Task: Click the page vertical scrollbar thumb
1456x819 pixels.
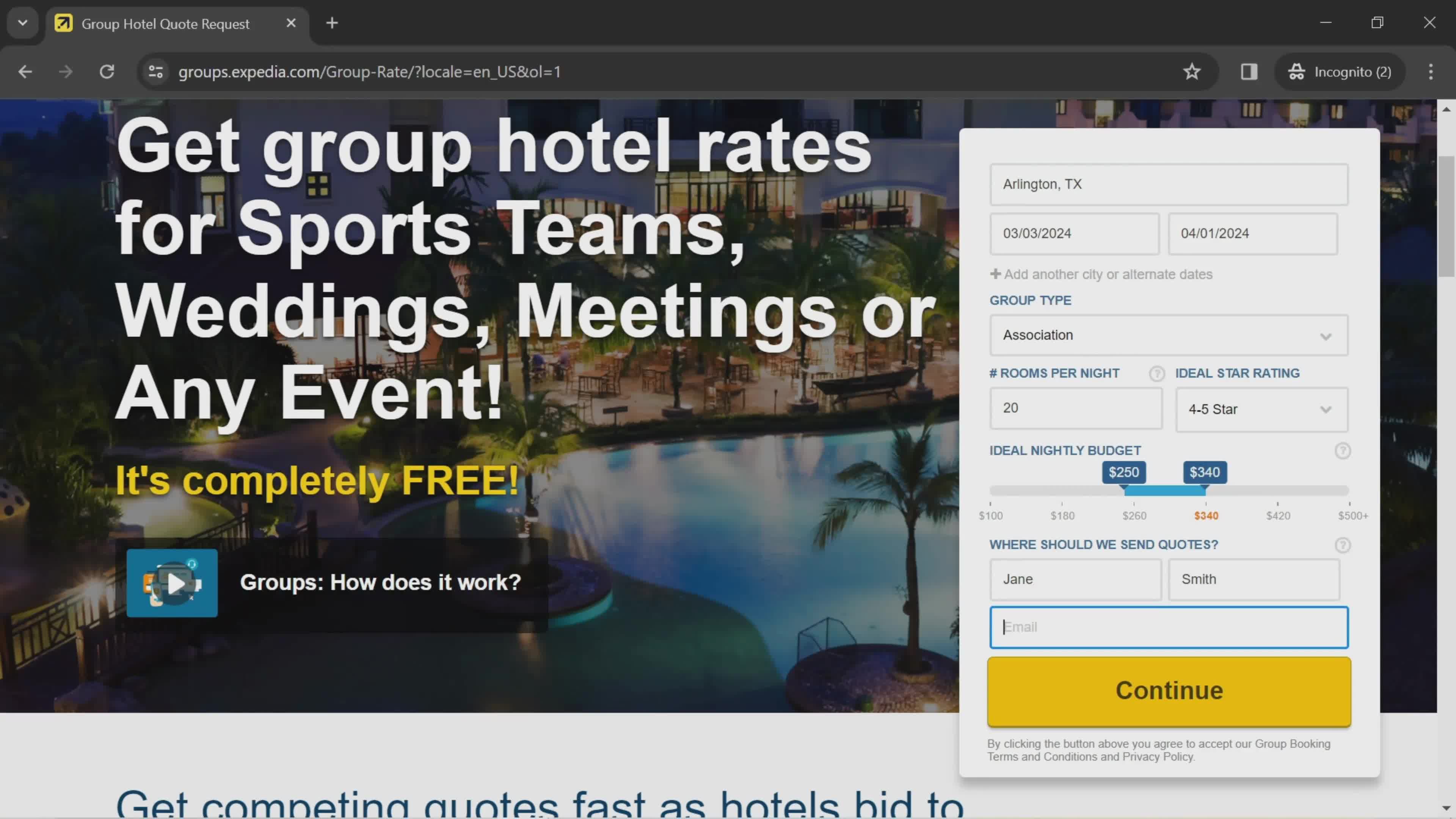Action: point(1447,216)
